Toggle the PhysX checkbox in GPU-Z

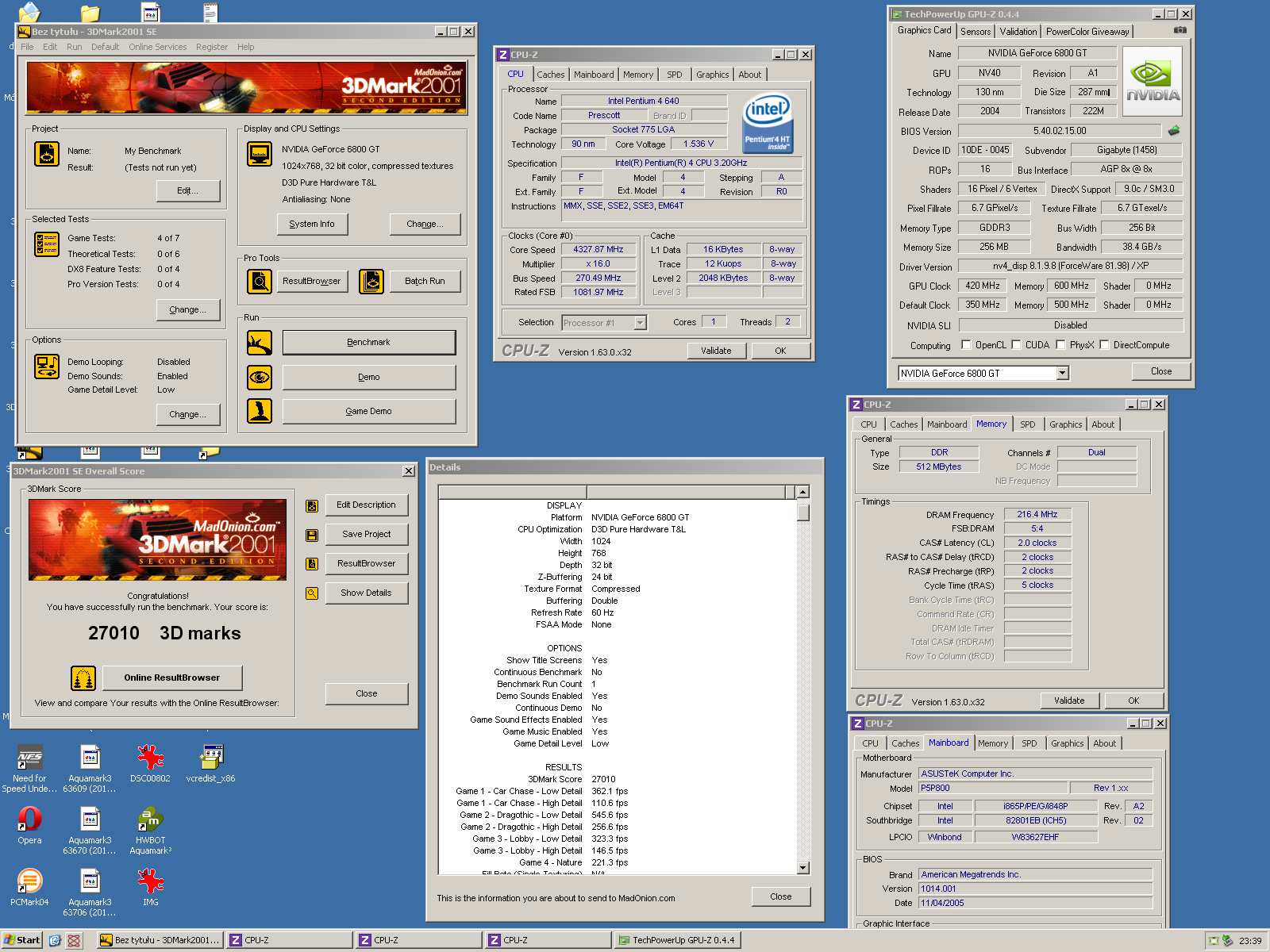pyautogui.click(x=1060, y=345)
